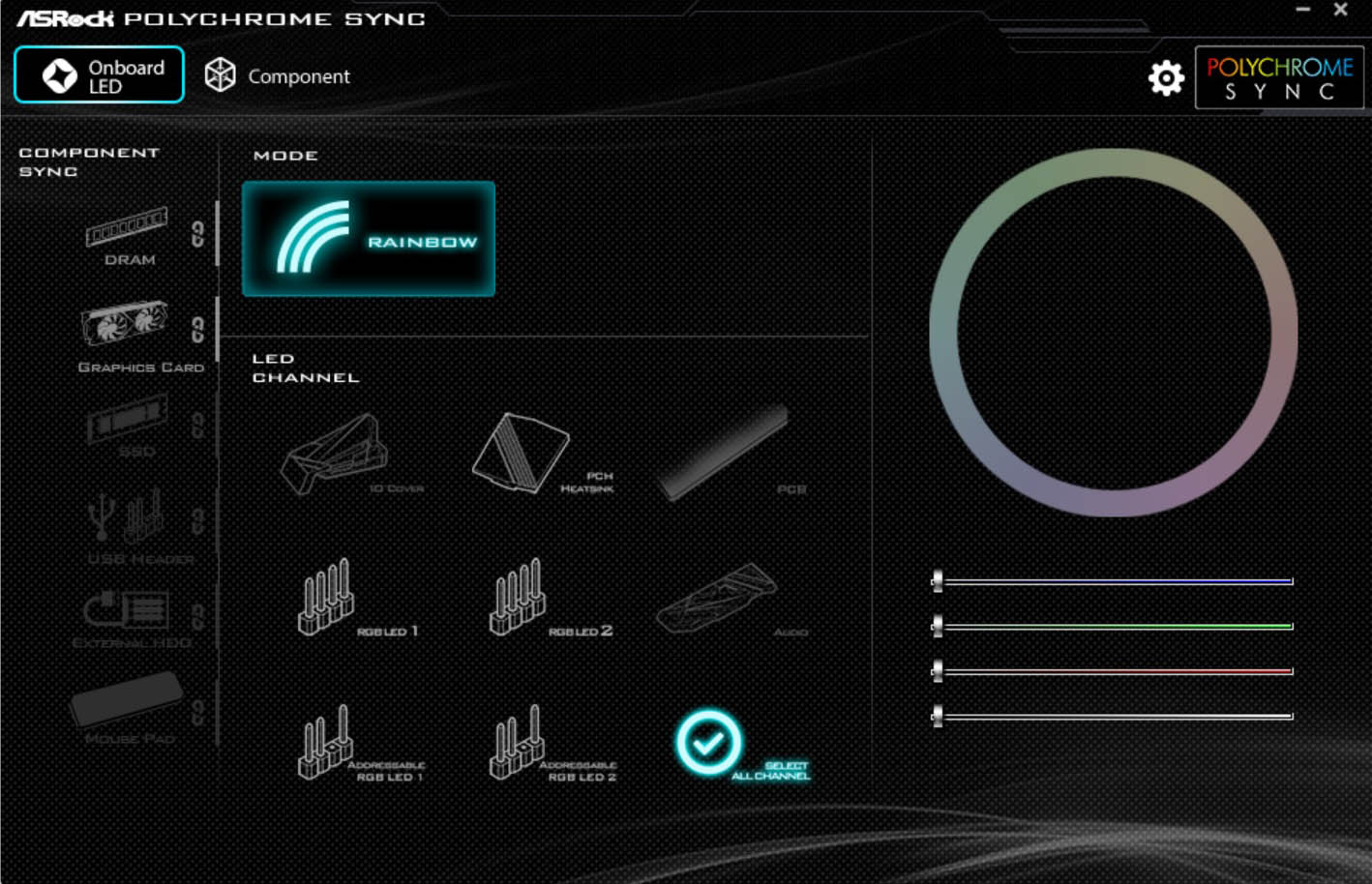Toggle the DRAM sync link icon
The height and width of the screenshot is (884, 1372).
tap(197, 234)
